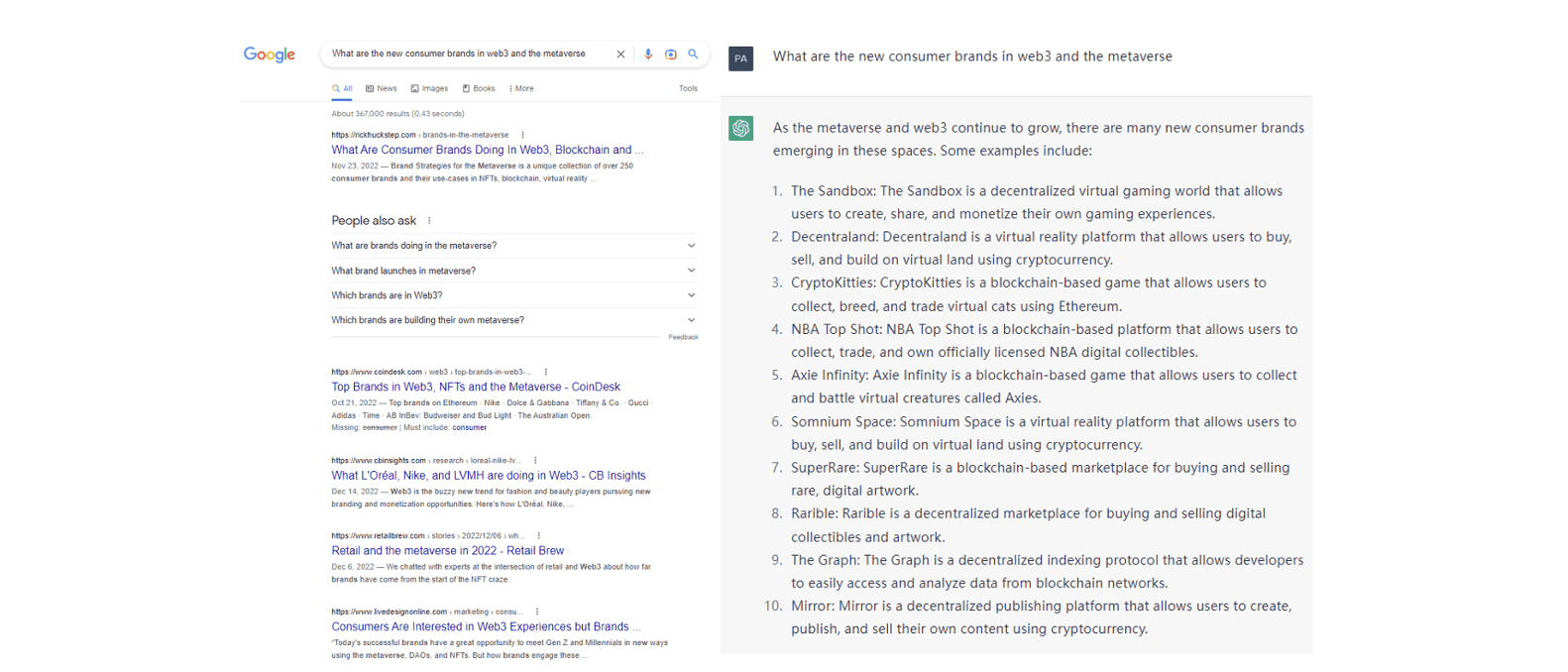Open search by image camera icon
The height and width of the screenshot is (672, 1568).
click(671, 55)
